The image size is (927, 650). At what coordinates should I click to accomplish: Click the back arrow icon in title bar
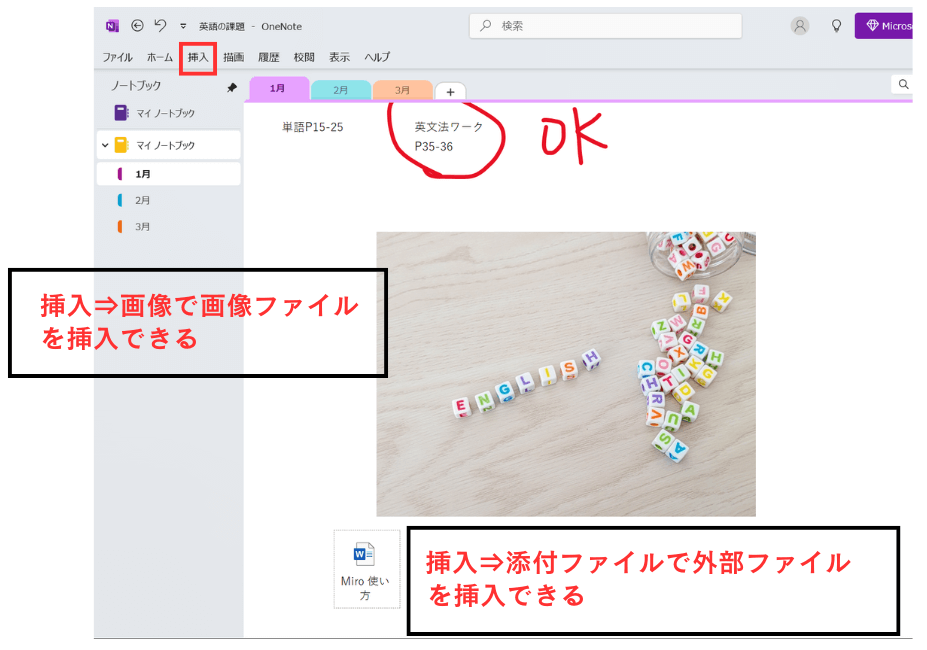(x=137, y=26)
